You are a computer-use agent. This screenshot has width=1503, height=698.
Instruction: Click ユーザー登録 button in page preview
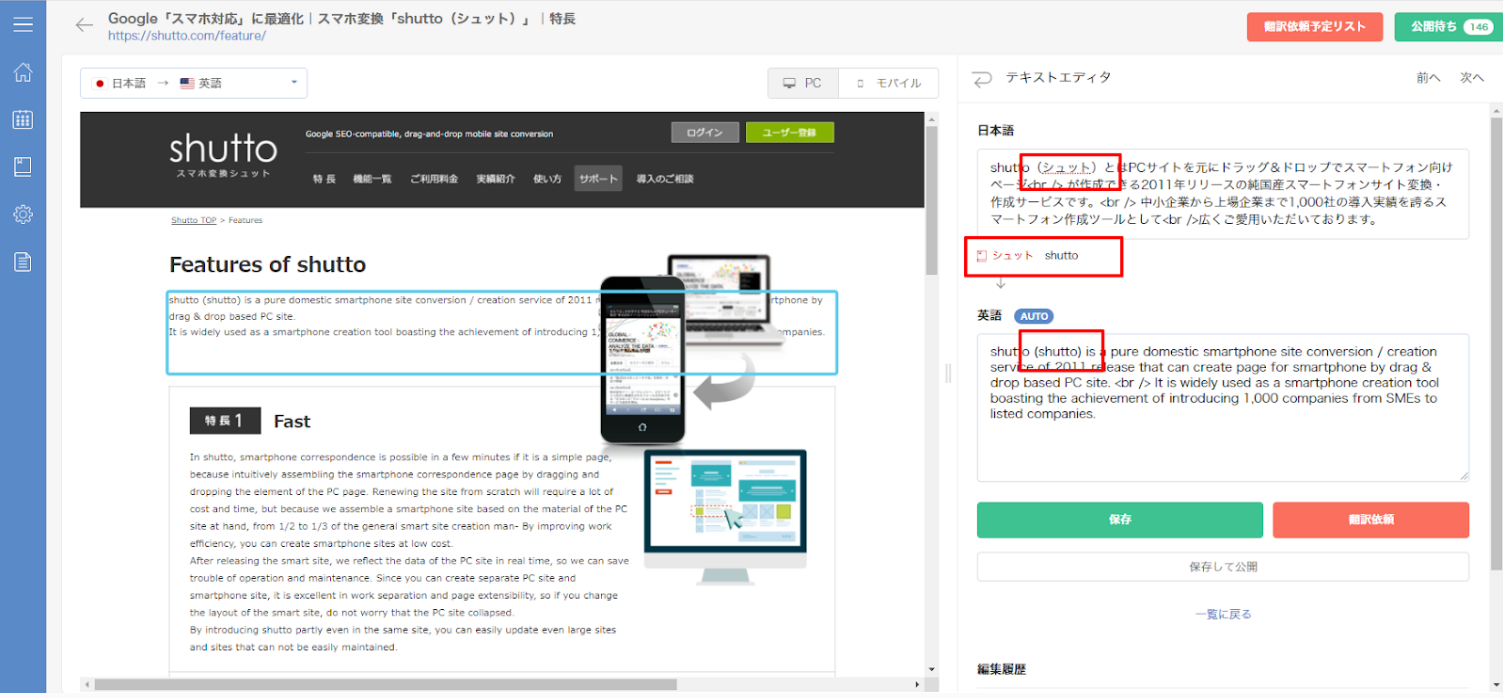[790, 133]
